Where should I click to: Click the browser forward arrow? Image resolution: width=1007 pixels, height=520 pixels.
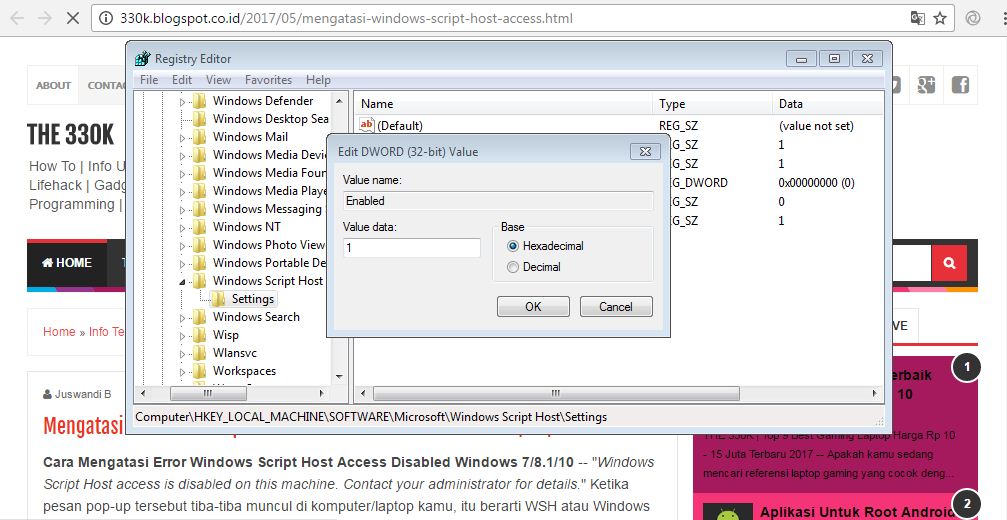coord(45,18)
